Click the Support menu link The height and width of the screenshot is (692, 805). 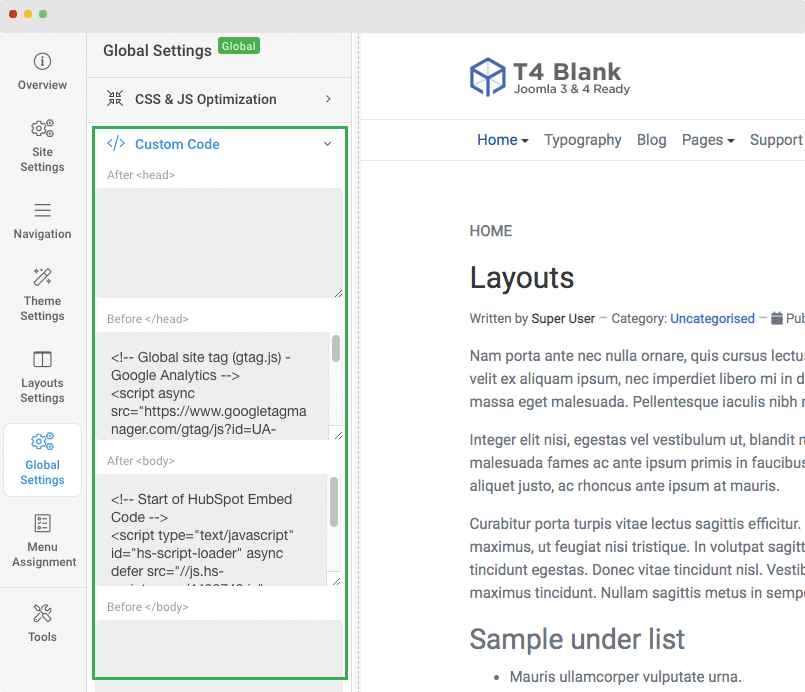point(776,140)
